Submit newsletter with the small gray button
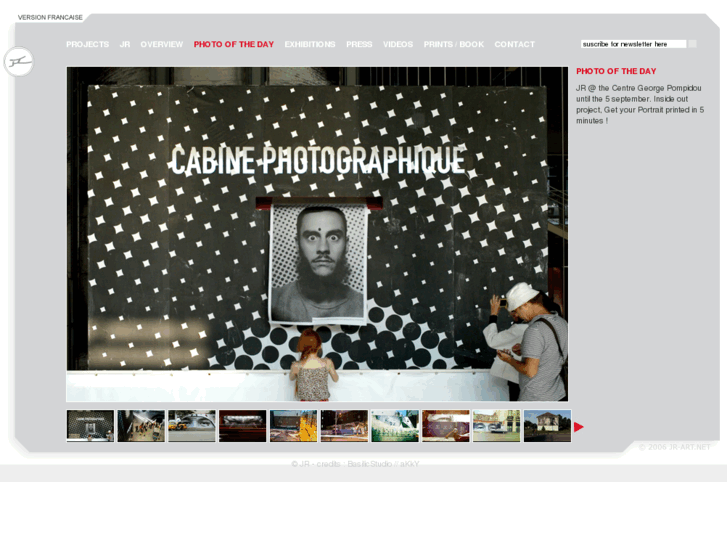 pos(692,44)
